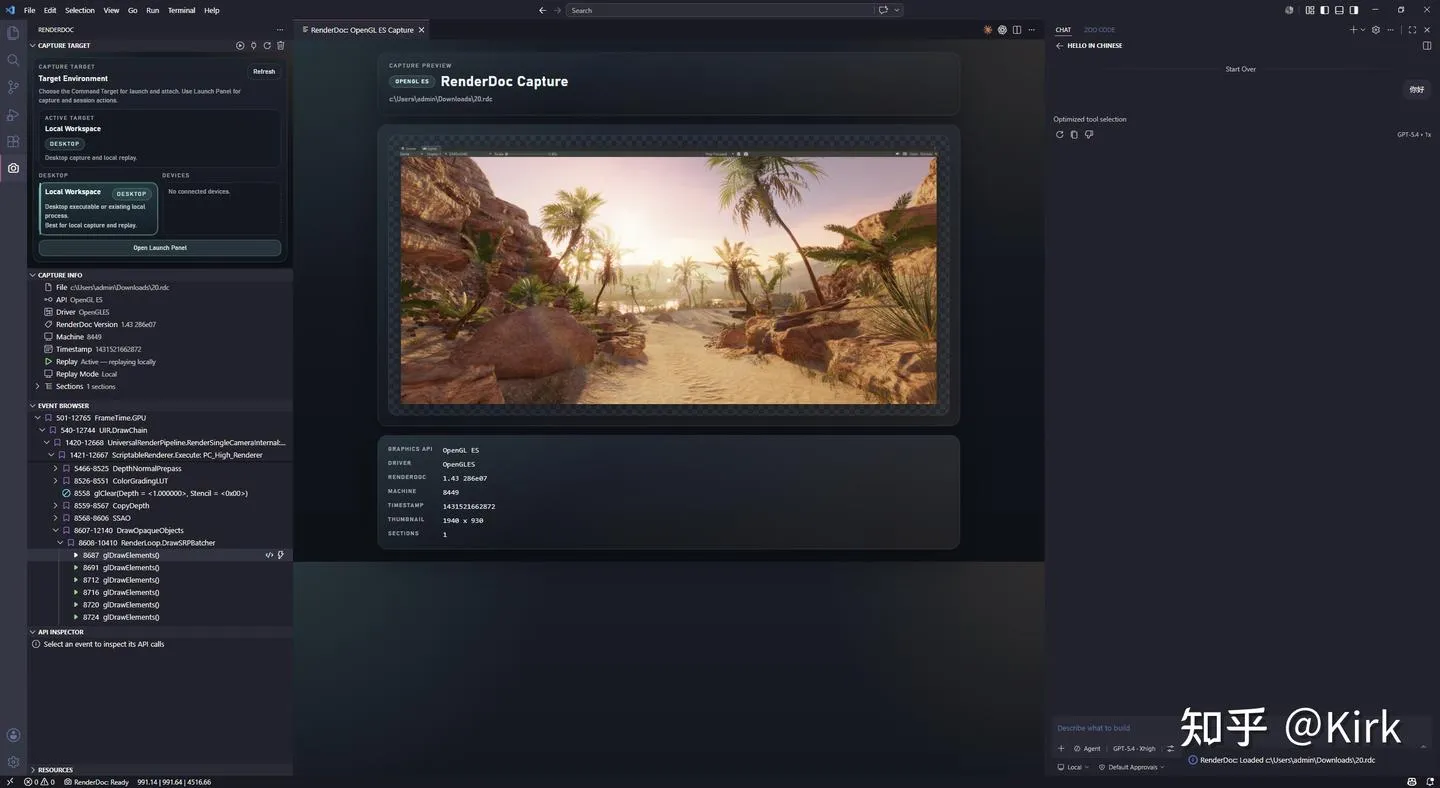Retry the chat response
This screenshot has height=788, width=1440.
(1059, 135)
